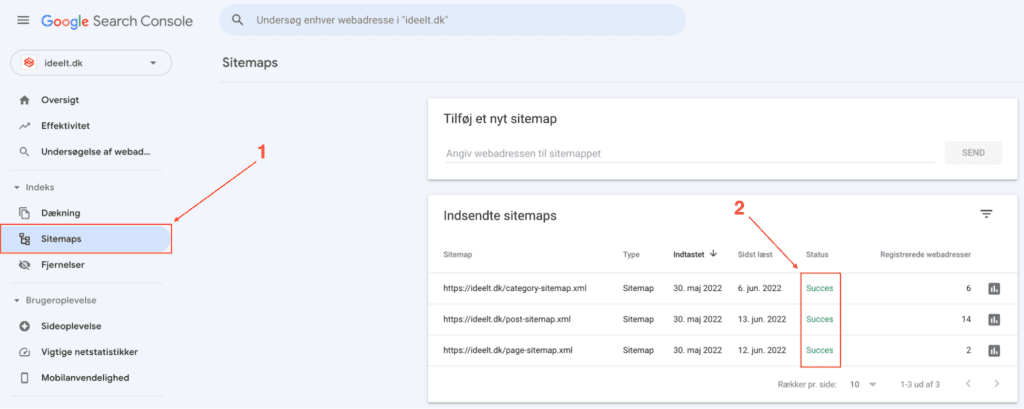This screenshot has width=1024, height=409.
Task: Go to next page arrow in table footer
Action: [996, 384]
